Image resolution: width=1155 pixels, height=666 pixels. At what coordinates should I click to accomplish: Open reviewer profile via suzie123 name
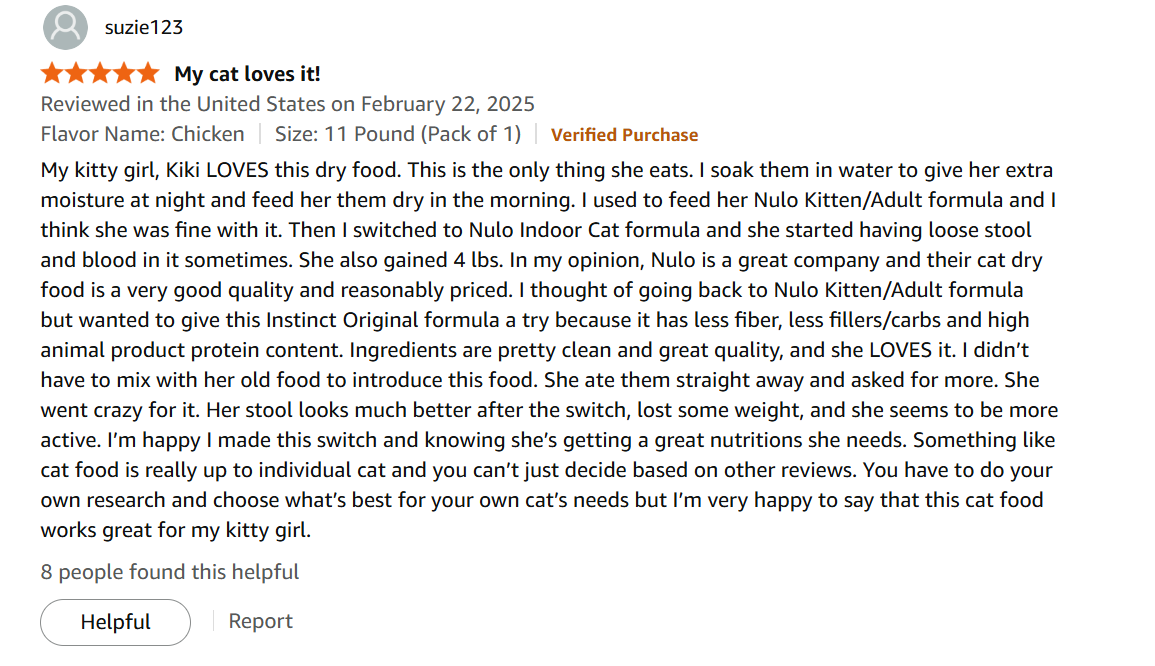pyautogui.click(x=141, y=27)
